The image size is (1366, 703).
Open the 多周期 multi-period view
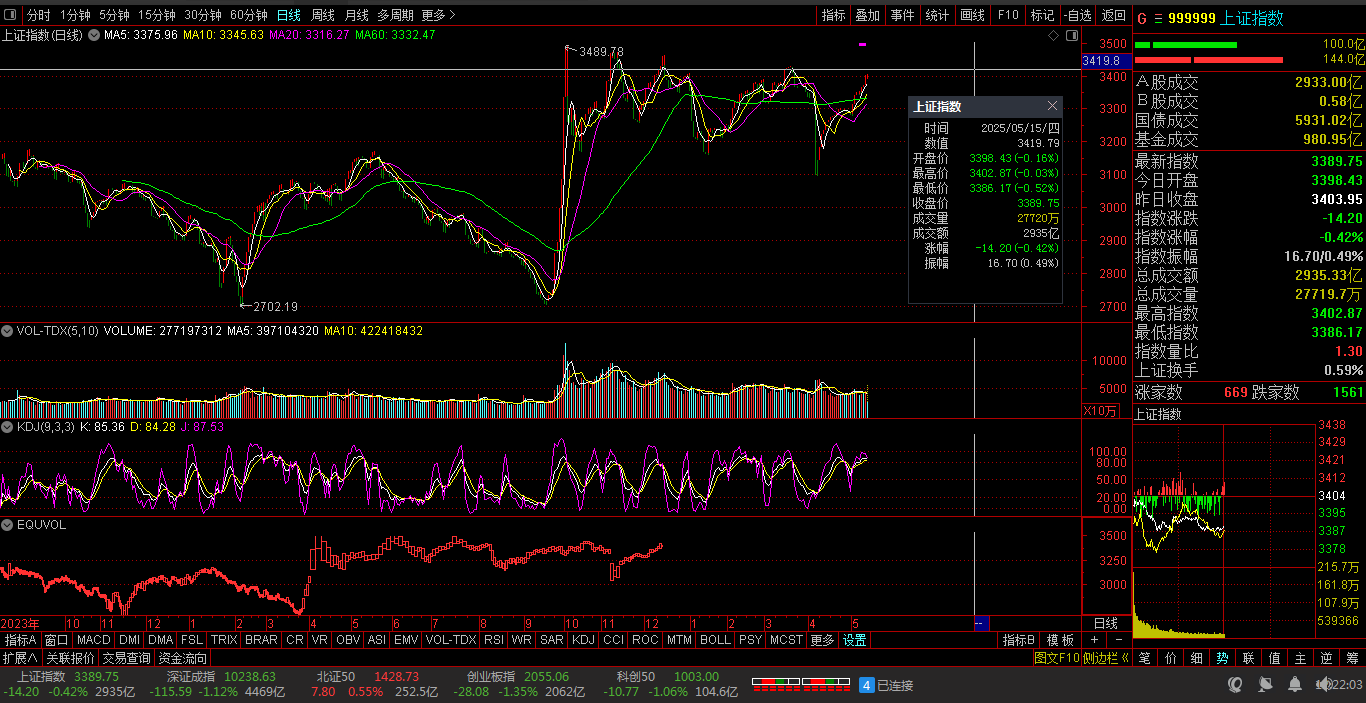click(396, 15)
